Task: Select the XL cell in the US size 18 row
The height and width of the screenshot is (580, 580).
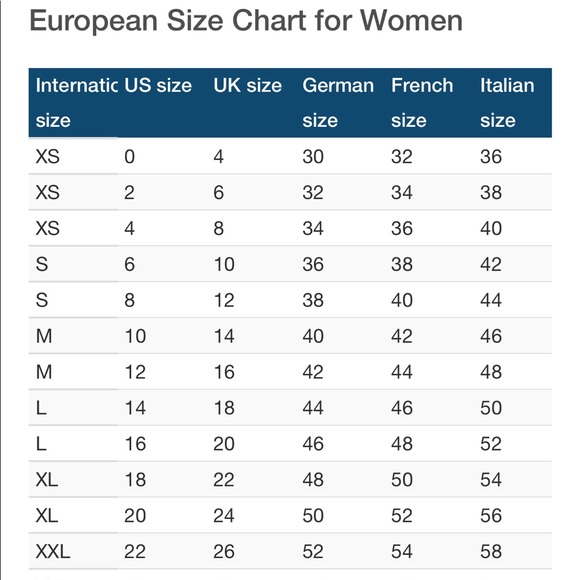Action: point(47,479)
